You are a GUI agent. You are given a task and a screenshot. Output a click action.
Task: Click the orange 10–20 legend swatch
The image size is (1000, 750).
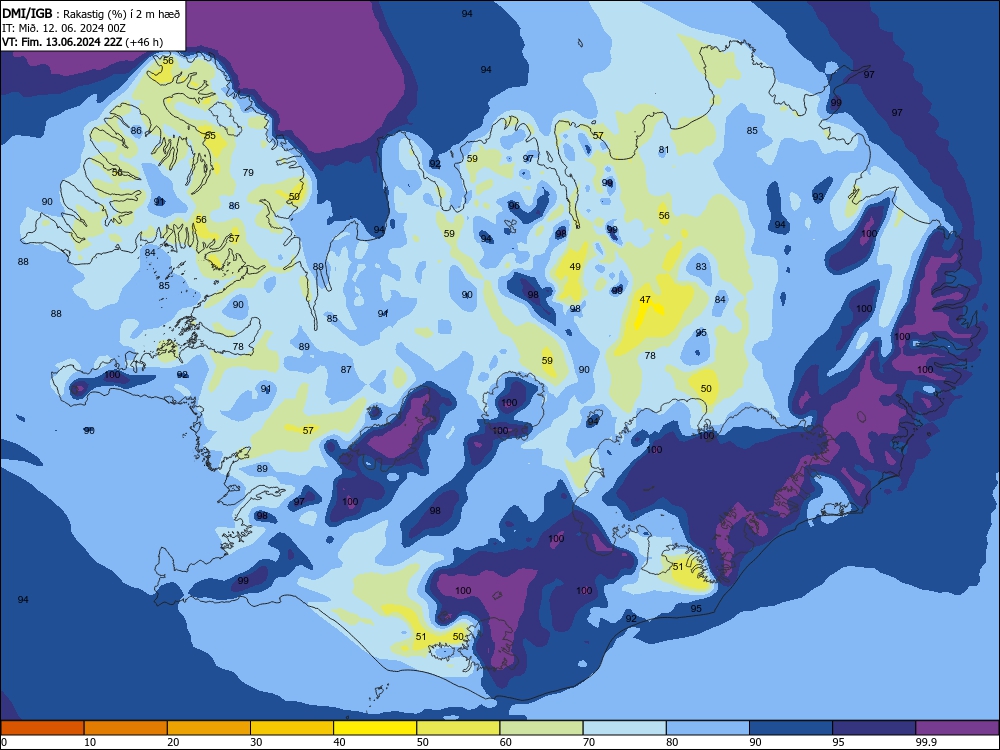126,728
